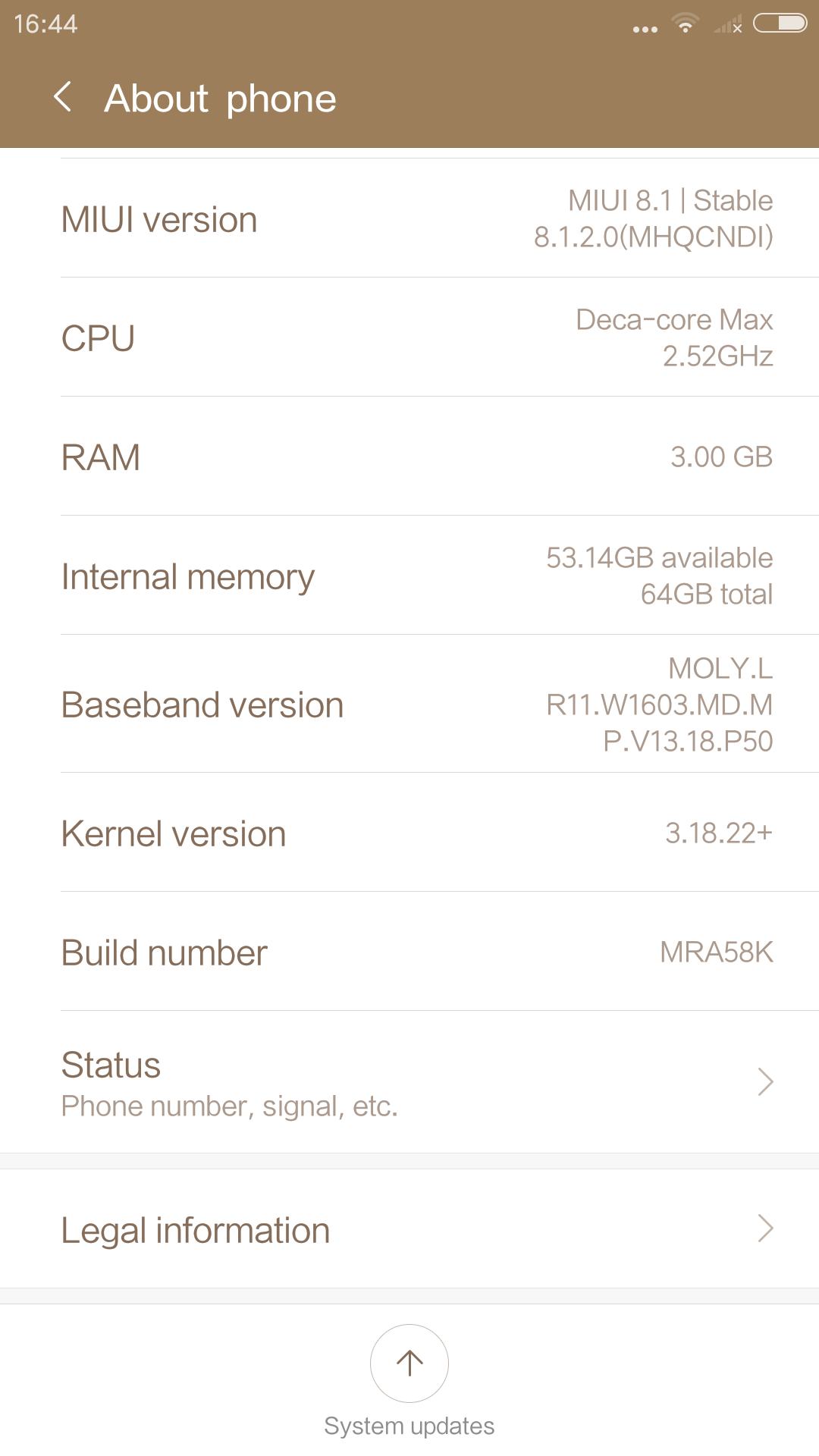819x1456 pixels.
Task: Tap the CPU information row
Action: coord(409,337)
